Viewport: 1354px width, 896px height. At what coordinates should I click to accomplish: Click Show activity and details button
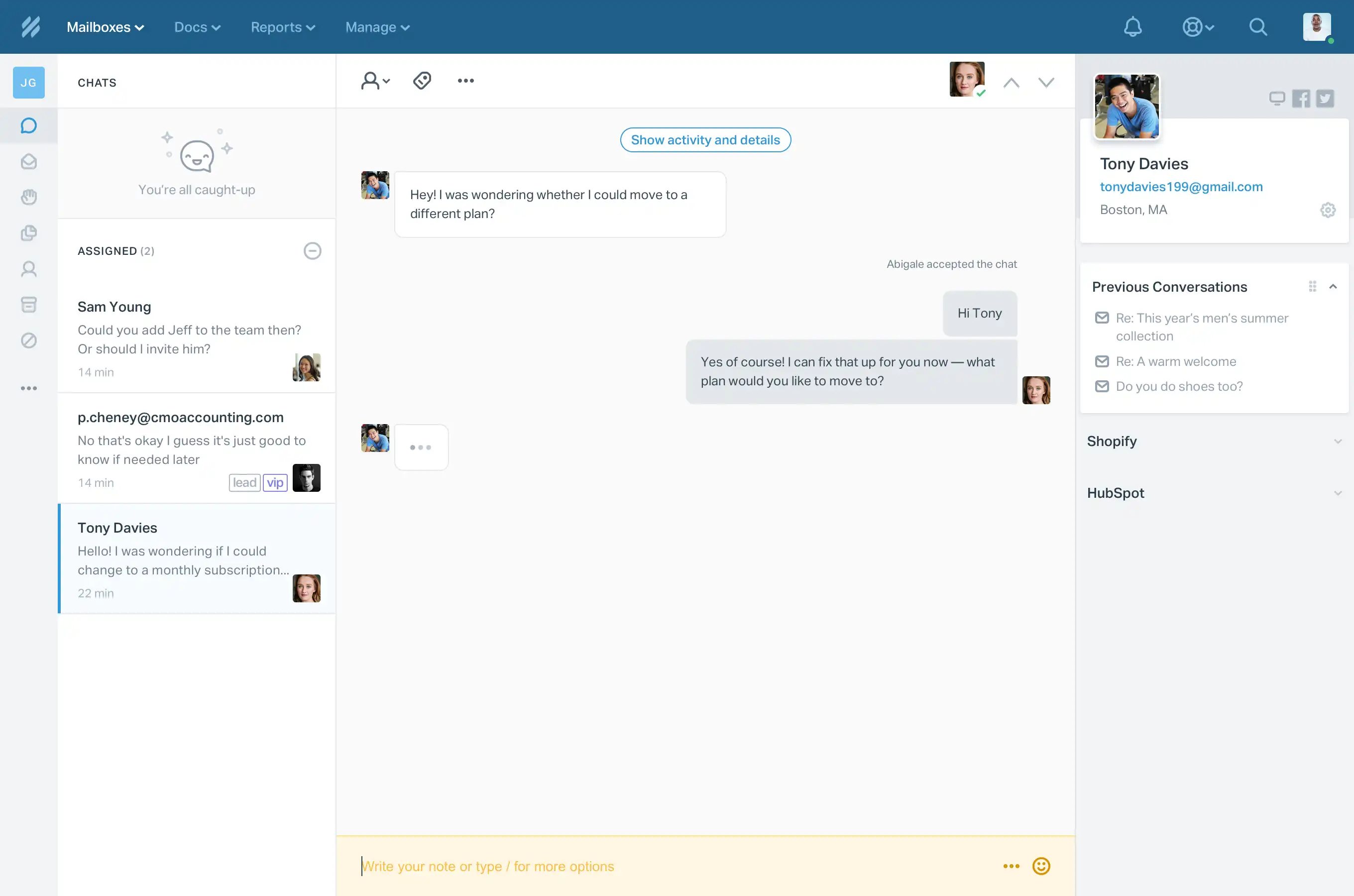(705, 140)
